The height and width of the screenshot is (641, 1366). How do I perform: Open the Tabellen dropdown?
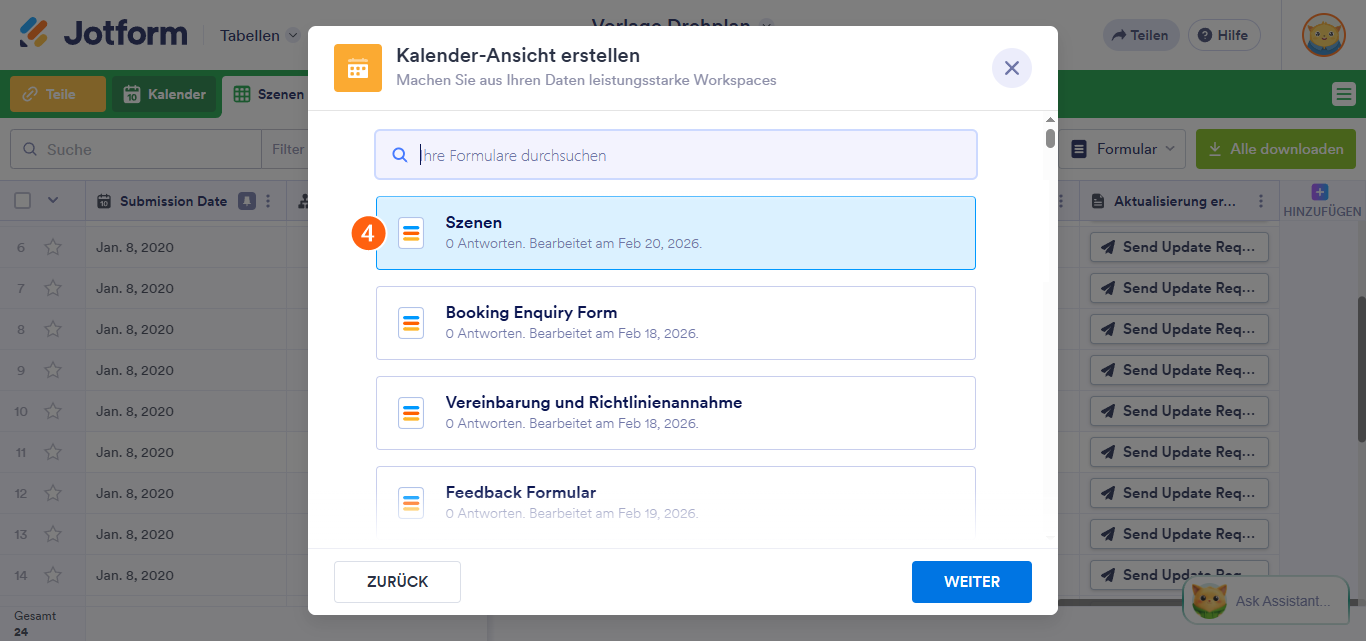tap(259, 35)
